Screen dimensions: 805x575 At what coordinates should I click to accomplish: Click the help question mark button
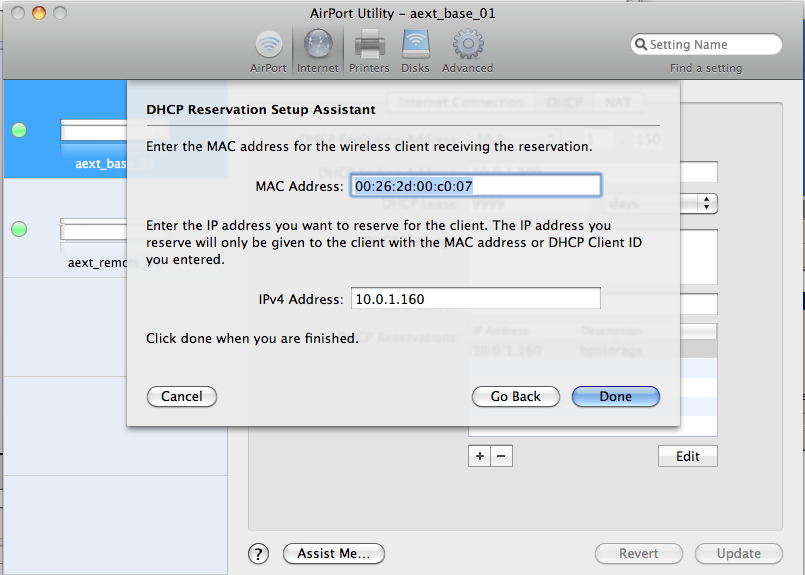pyautogui.click(x=258, y=553)
